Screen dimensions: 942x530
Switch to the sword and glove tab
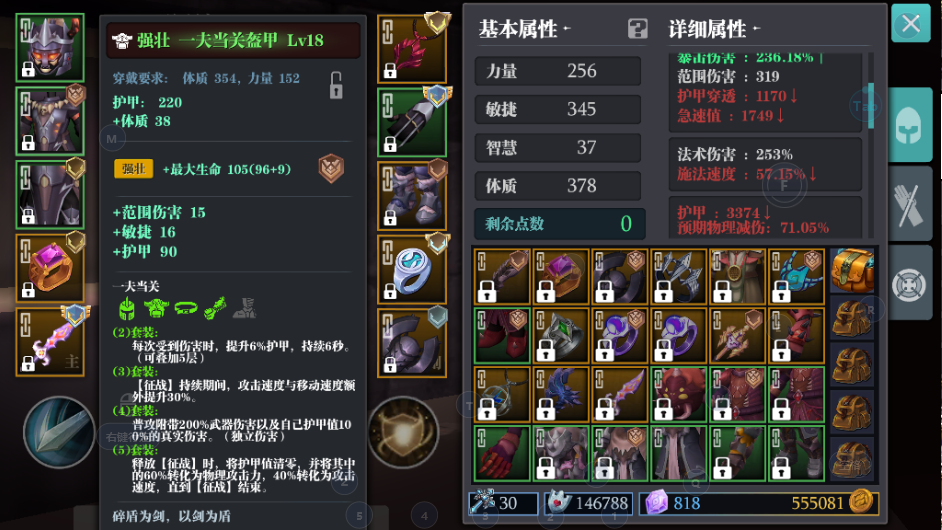coord(910,204)
